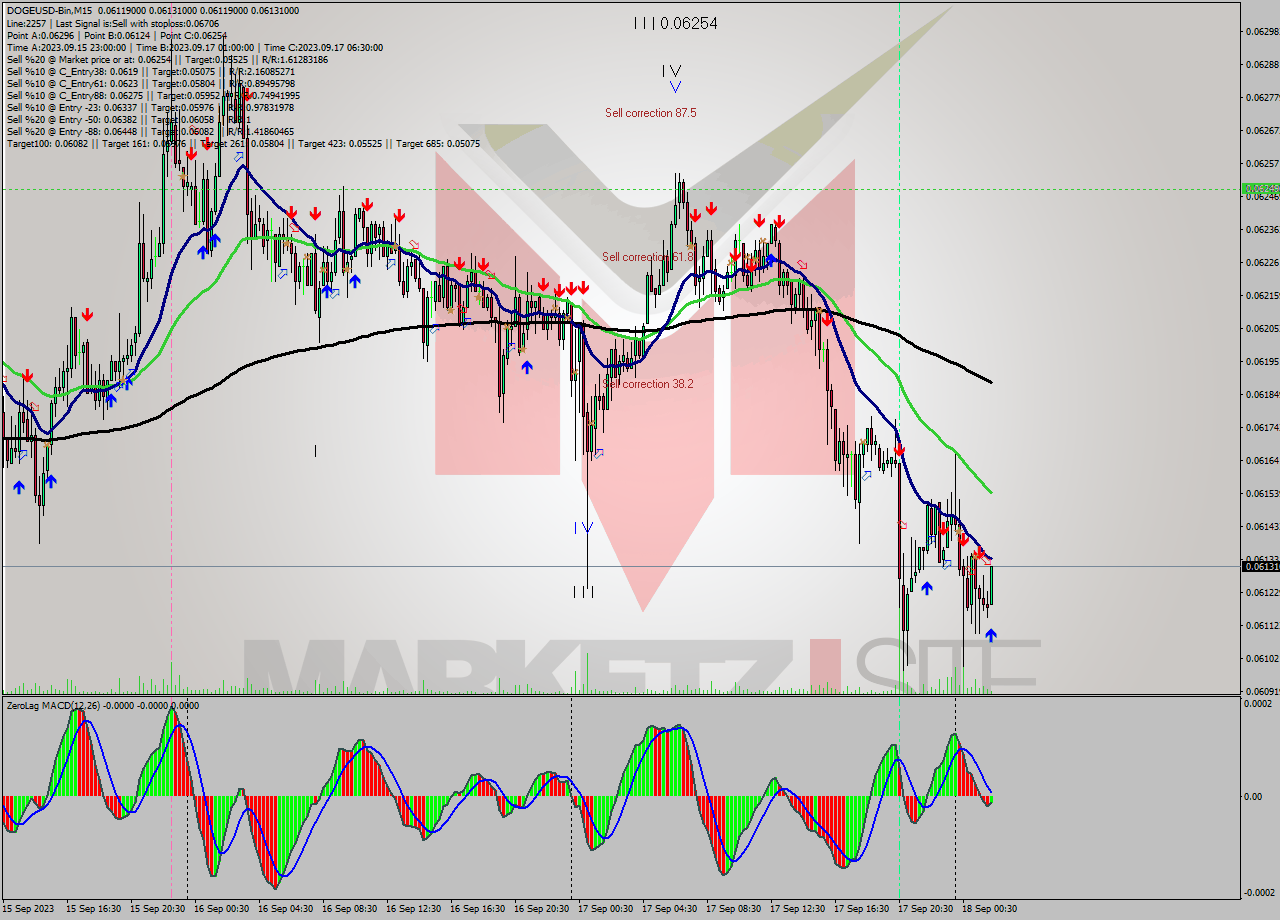Select the 'Sell %10 @ Entry -23: 0.06337' line
Screen dimensions: 1280x920
(x=150, y=107)
